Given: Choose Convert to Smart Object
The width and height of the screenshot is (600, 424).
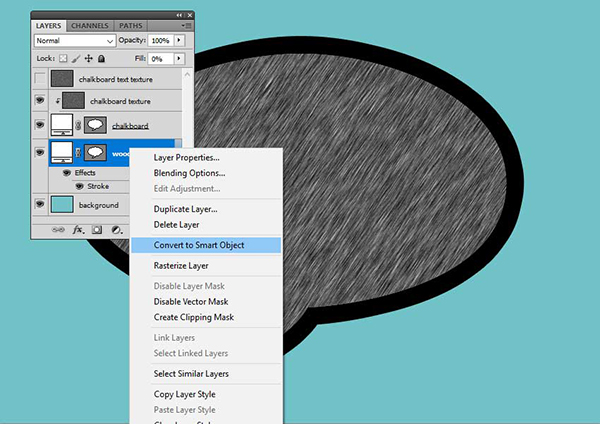Looking at the screenshot, I should click(206, 245).
